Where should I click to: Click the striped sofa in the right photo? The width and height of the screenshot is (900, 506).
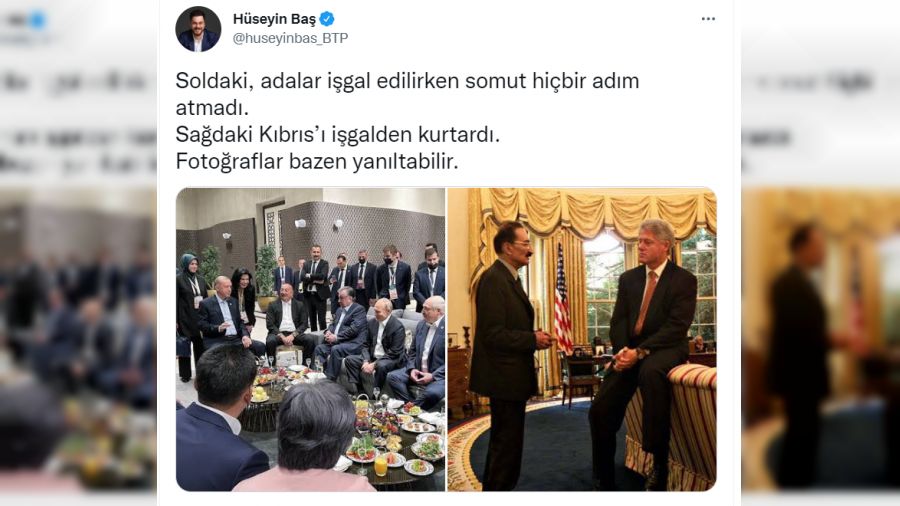tap(672, 425)
